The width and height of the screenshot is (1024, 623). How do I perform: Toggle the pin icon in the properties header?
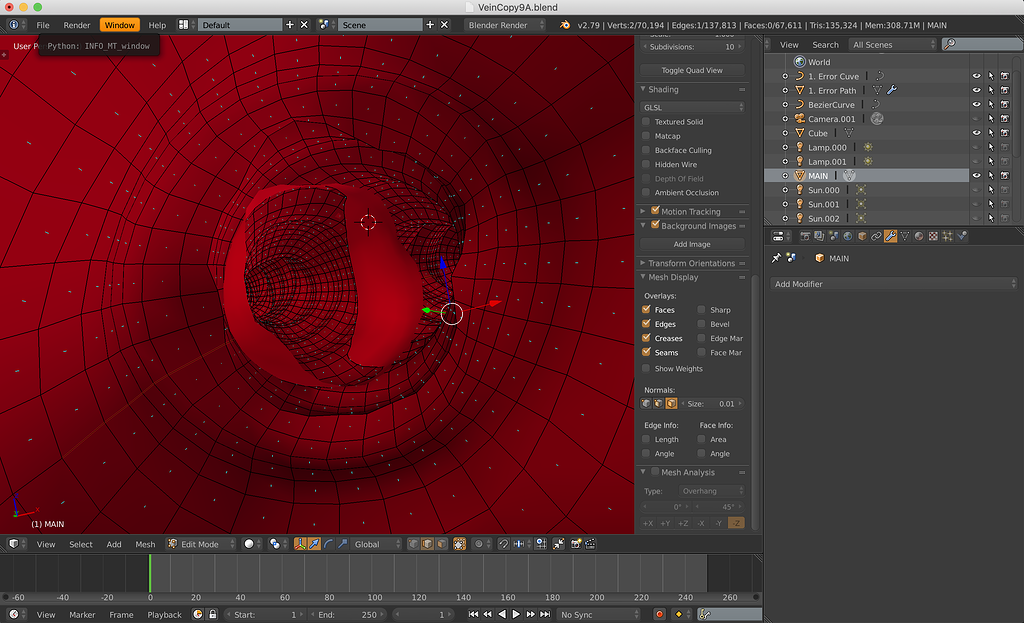coord(776,258)
